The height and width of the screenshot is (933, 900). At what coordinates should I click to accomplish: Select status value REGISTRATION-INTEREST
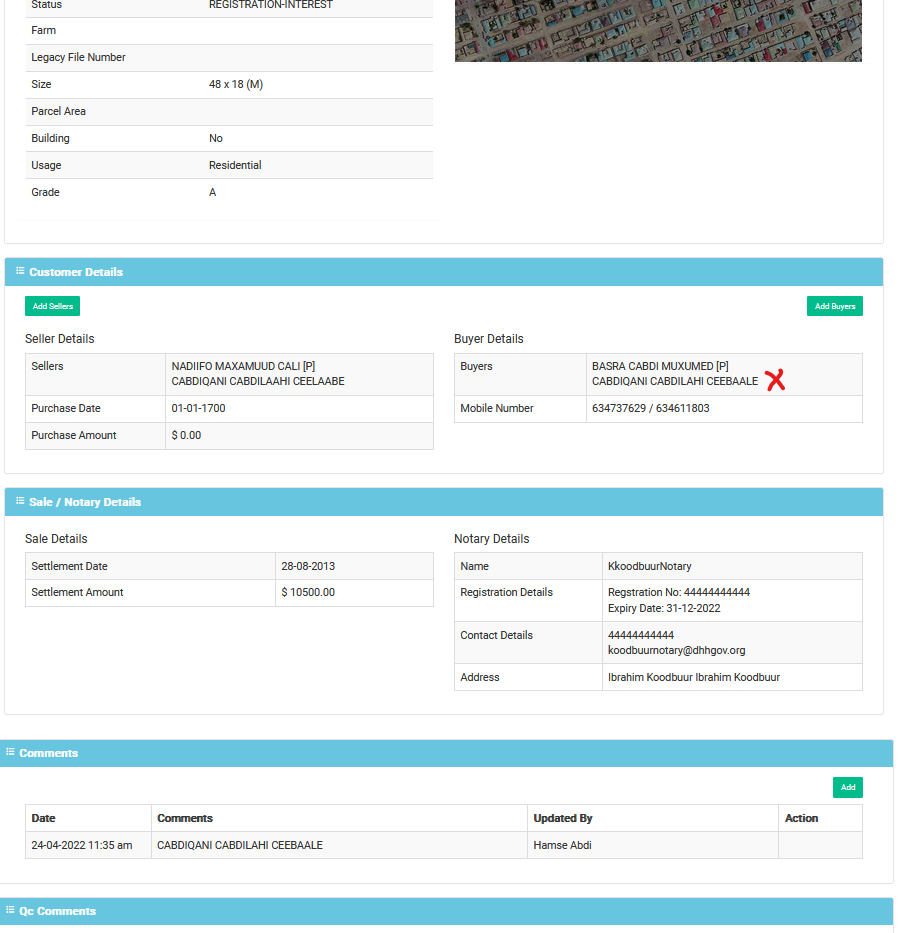[x=271, y=5]
